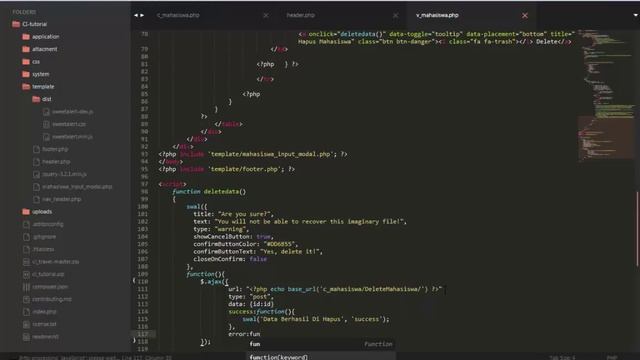Choose 'function[keyword]' autocomplete suggestion

321,356
